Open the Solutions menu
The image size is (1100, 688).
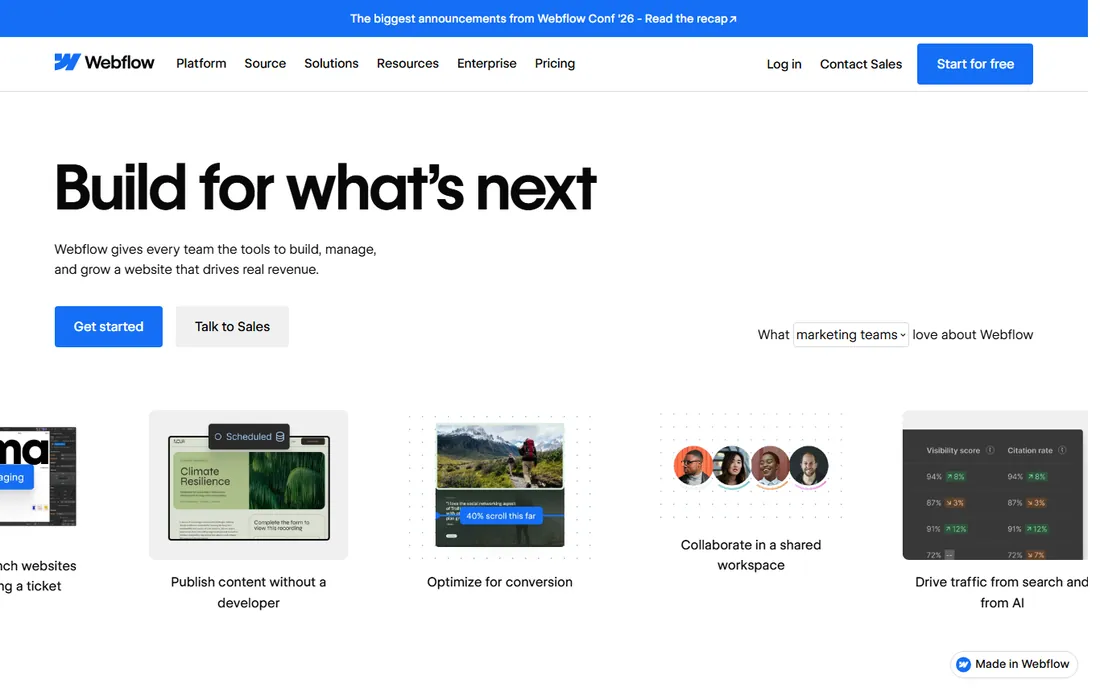pos(331,63)
